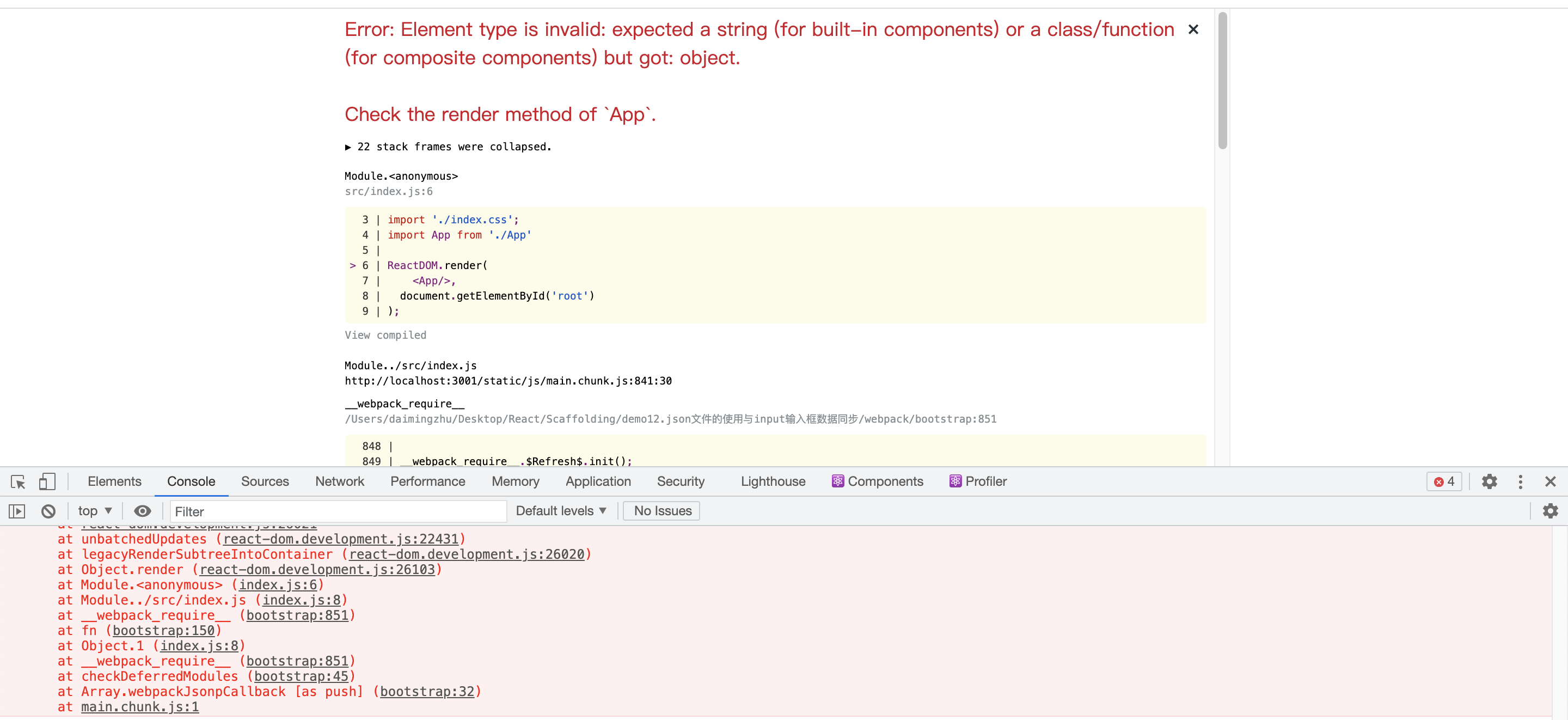The width and height of the screenshot is (1568, 720).
Task: Open bootstrap:150 link in fn frame
Action: pyautogui.click(x=164, y=631)
